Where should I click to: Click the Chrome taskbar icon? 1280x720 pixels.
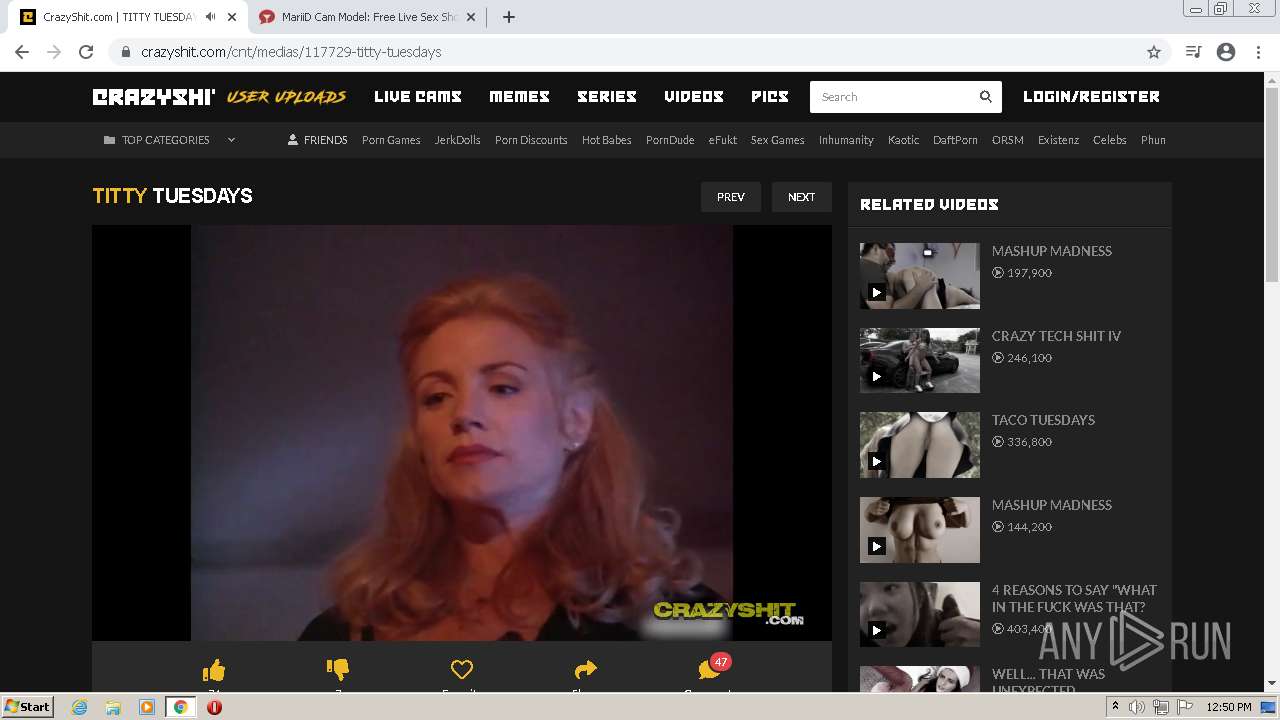[x=180, y=707]
